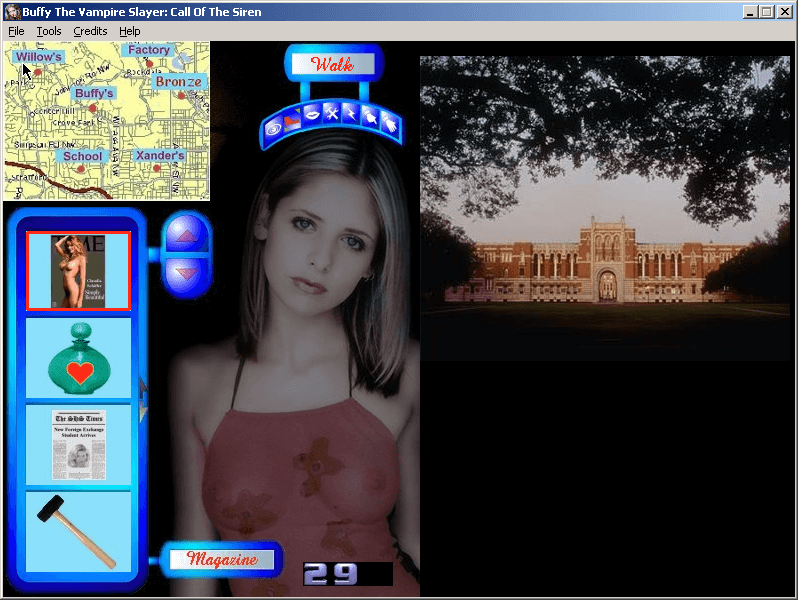The width and height of the screenshot is (798, 600).
Task: Travel to the Factory on the map
Action: tap(148, 50)
